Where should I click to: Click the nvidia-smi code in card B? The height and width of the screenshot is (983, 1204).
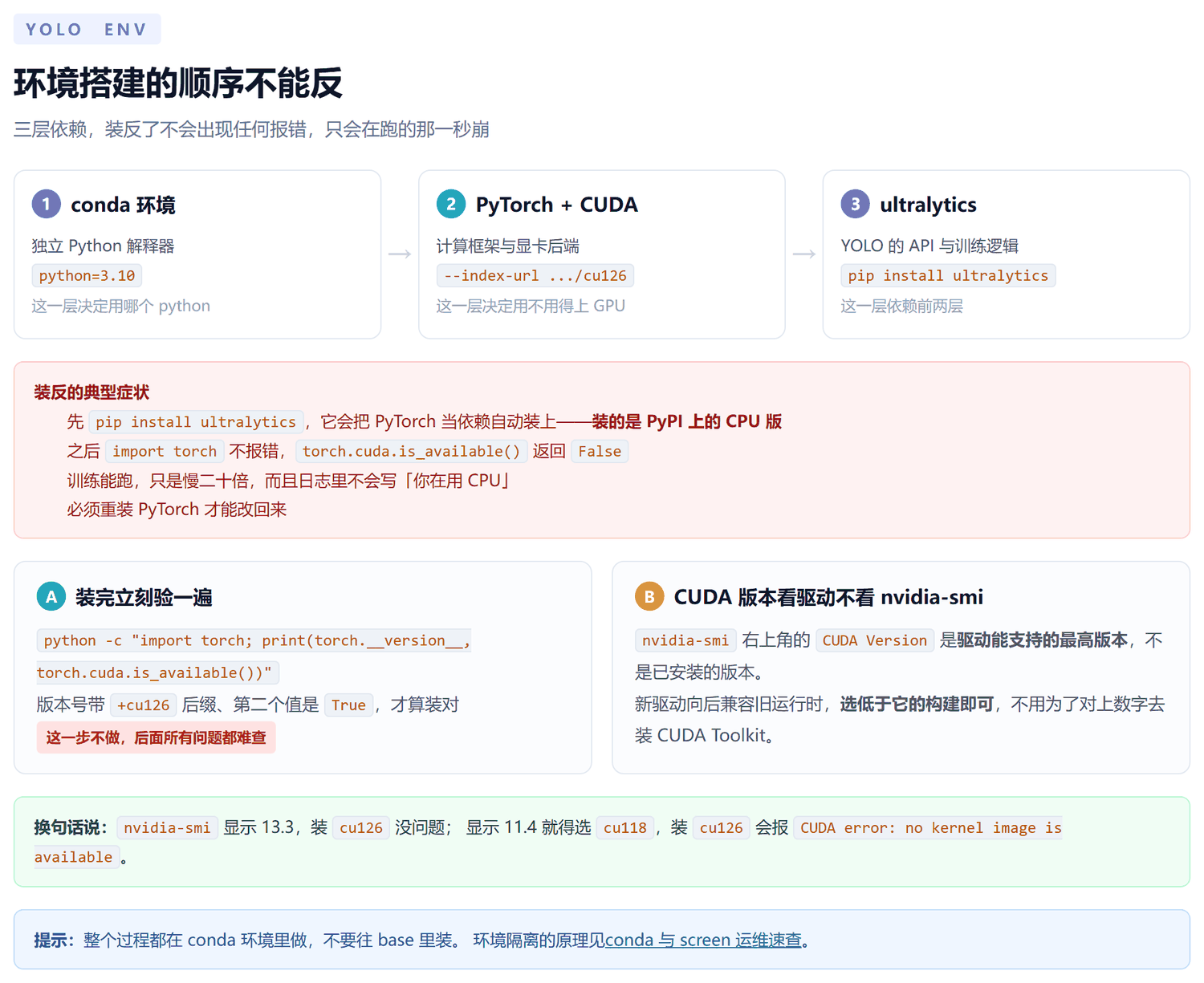click(685, 640)
